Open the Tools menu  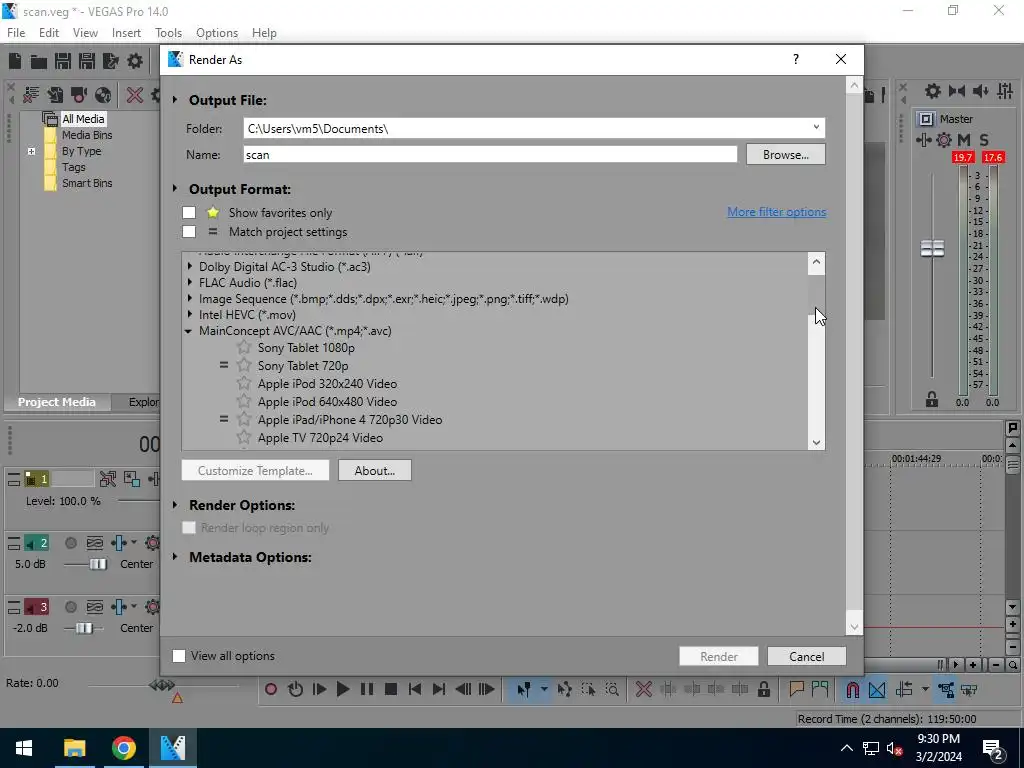click(x=168, y=33)
